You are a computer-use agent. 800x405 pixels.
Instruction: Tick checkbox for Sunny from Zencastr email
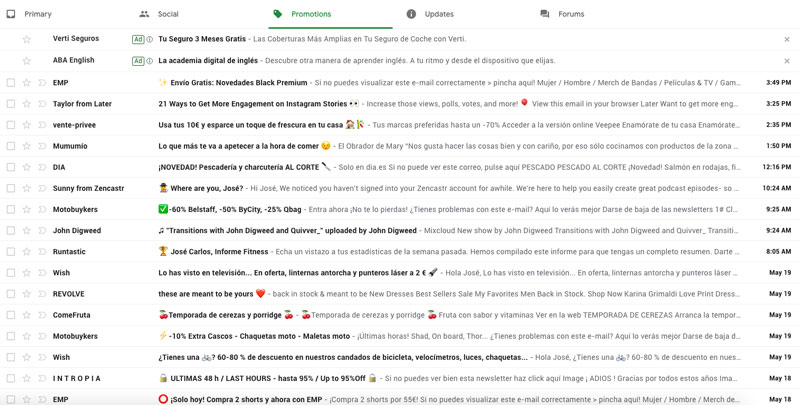11,188
